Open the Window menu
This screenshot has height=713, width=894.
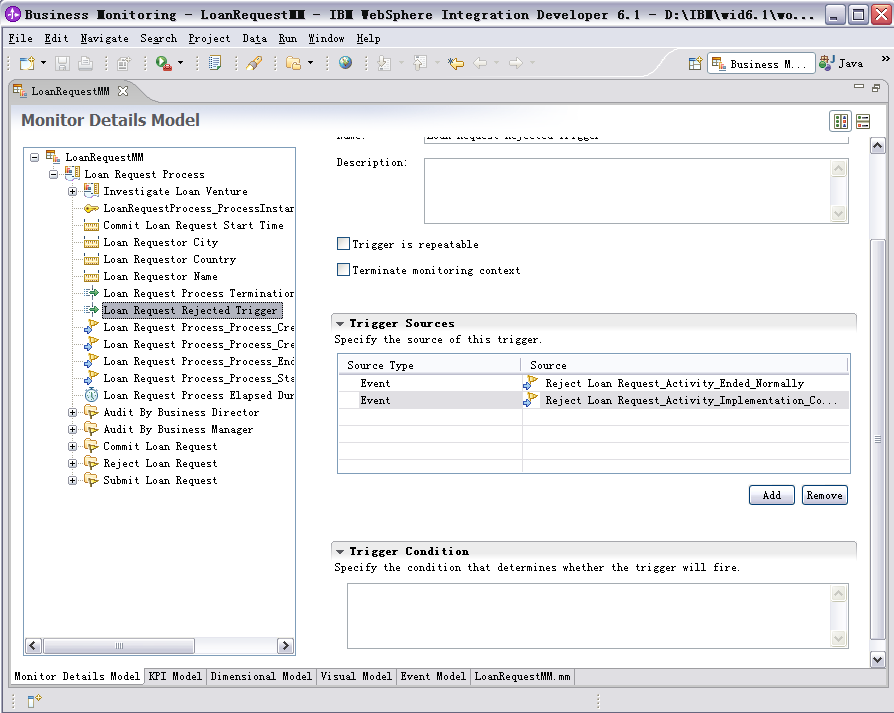pos(326,39)
